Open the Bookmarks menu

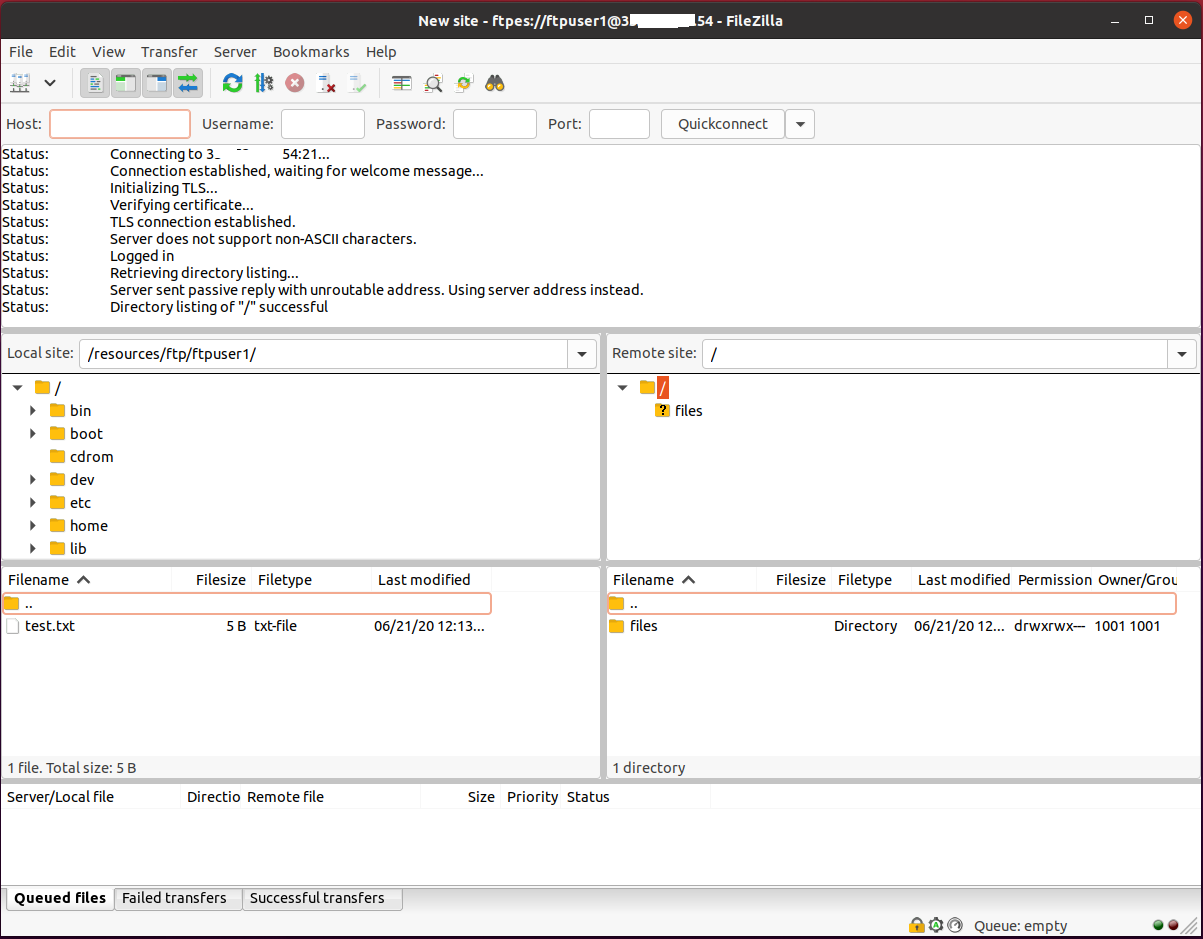[311, 52]
